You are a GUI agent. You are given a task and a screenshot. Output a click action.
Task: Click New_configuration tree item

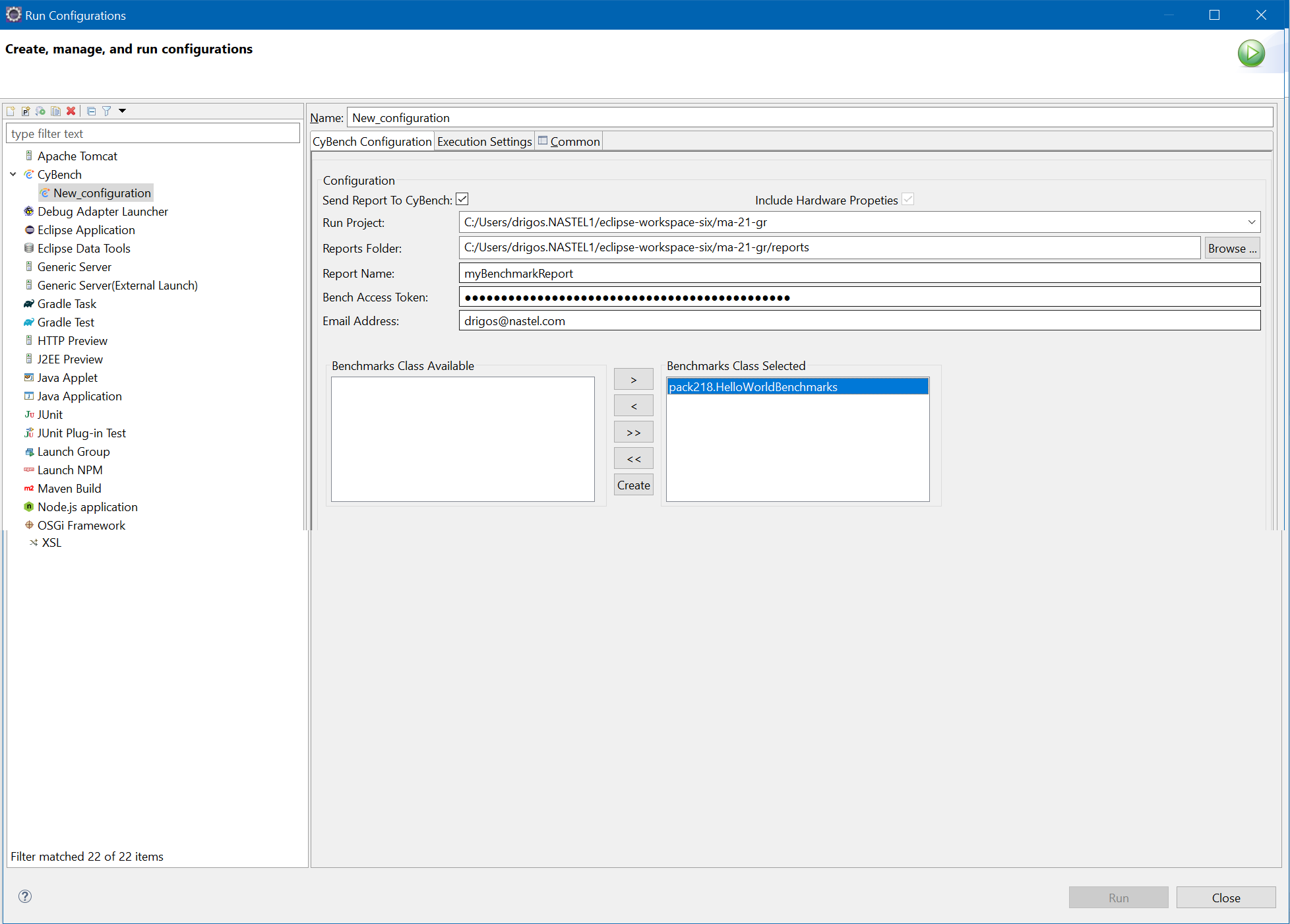[x=100, y=193]
